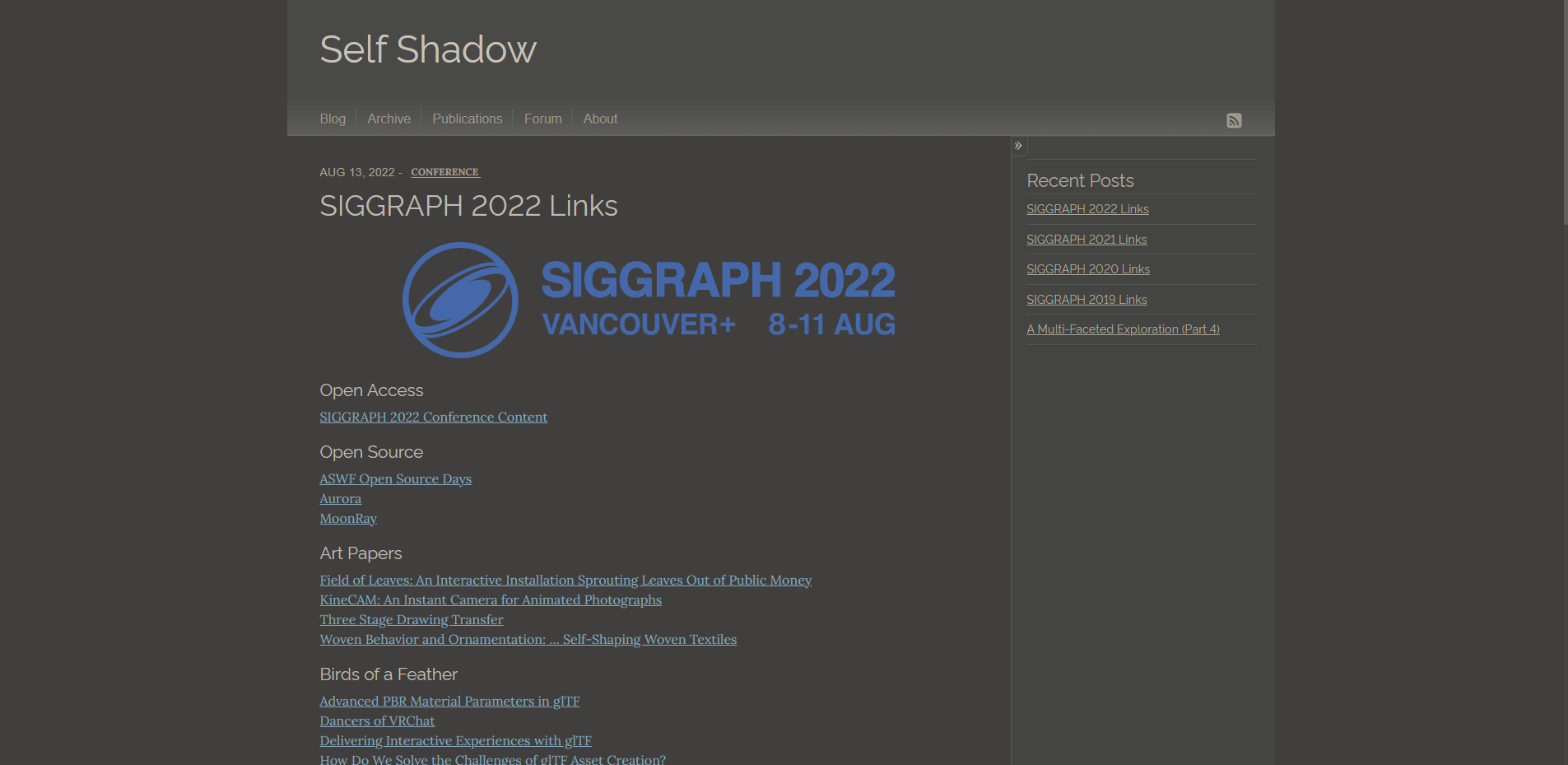Open SIGGRAPH 2019 Links in Recent Posts
Viewport: 1568px width, 765px height.
pyautogui.click(x=1086, y=300)
